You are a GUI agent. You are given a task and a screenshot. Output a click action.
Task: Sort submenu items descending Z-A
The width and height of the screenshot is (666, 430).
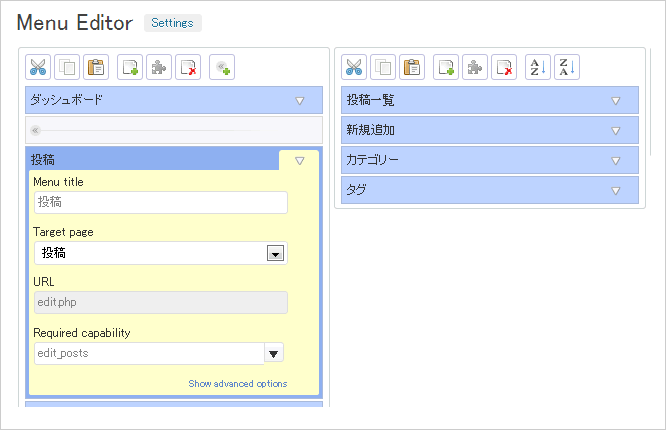567,68
